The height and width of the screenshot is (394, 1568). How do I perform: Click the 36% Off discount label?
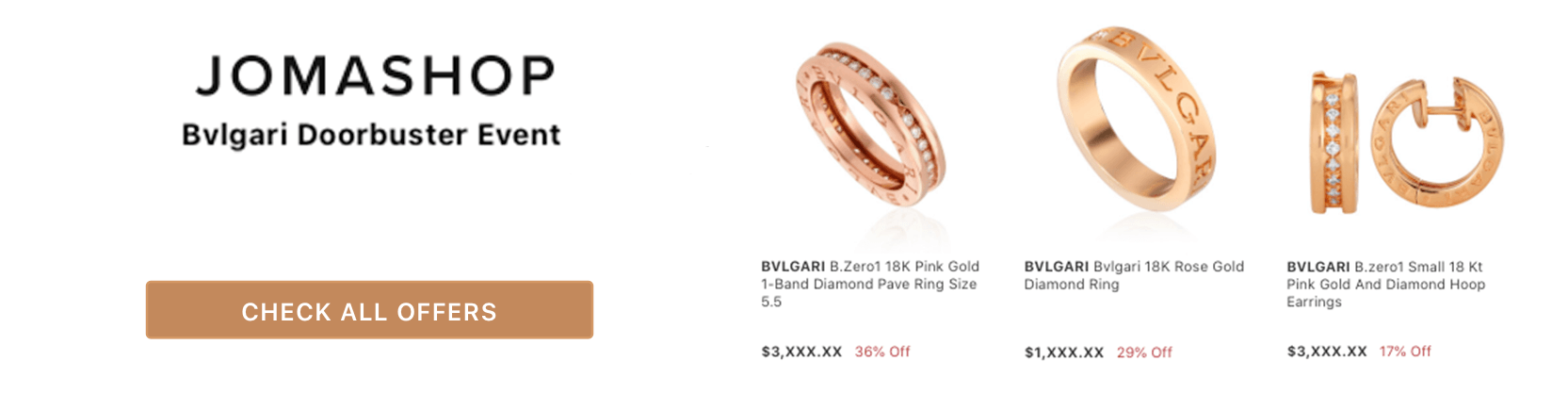tap(882, 352)
